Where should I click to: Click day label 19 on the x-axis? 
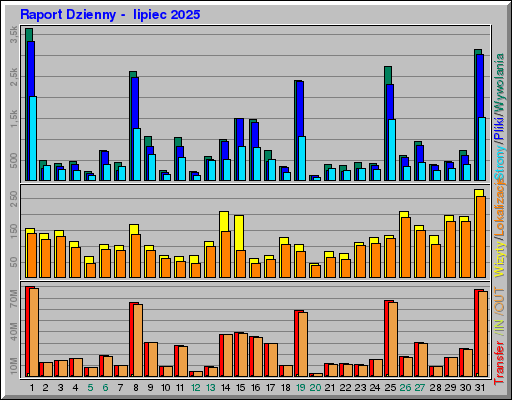pyautogui.click(x=301, y=388)
